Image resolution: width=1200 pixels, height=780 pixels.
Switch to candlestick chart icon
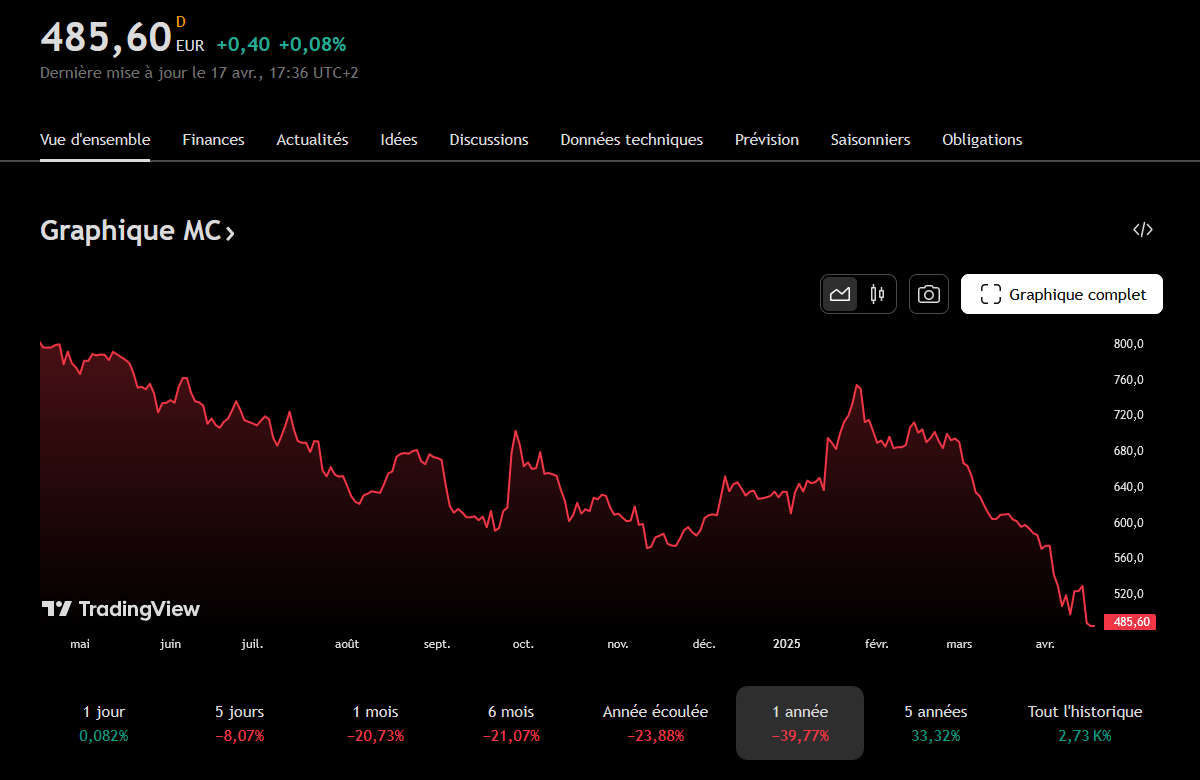(x=877, y=294)
